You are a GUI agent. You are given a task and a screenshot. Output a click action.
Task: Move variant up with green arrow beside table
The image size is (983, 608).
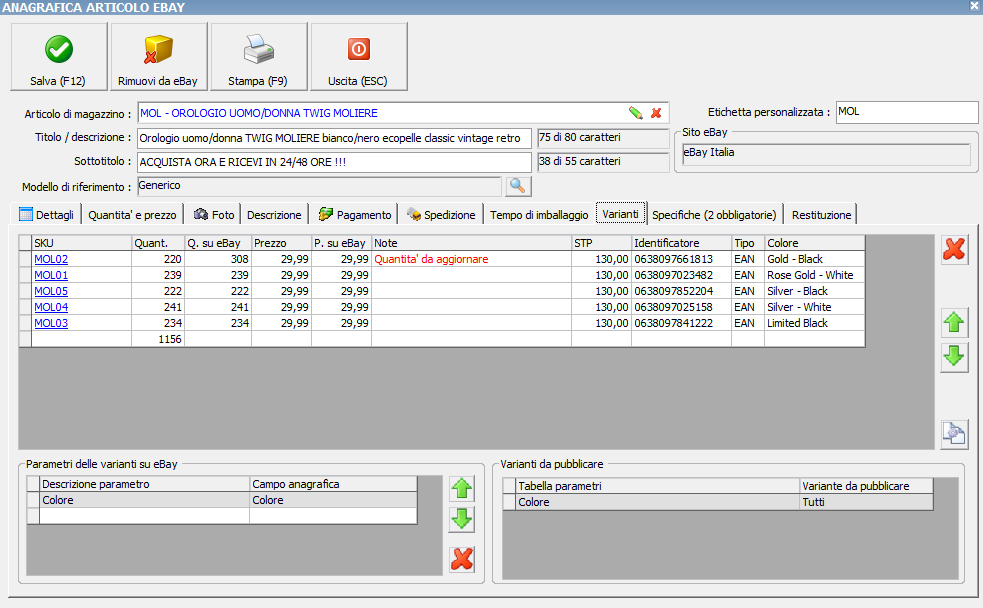(x=954, y=322)
